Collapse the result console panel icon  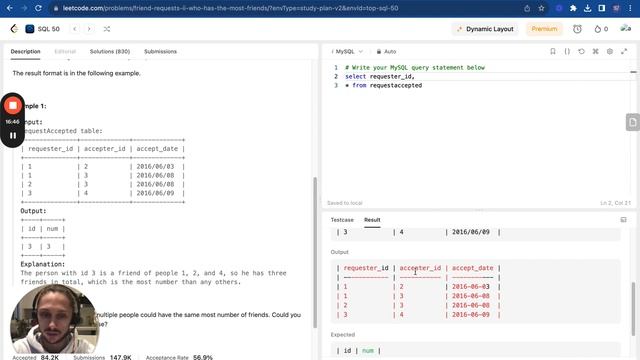tap(624, 220)
